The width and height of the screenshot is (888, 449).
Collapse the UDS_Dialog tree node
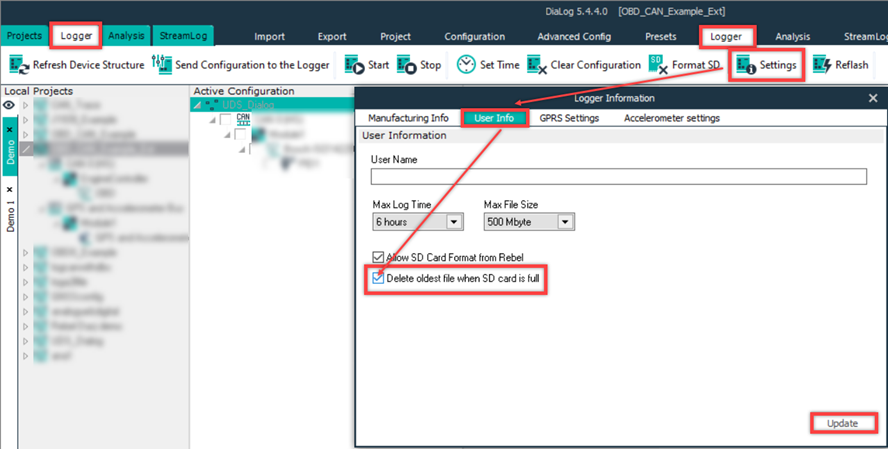tap(197, 105)
